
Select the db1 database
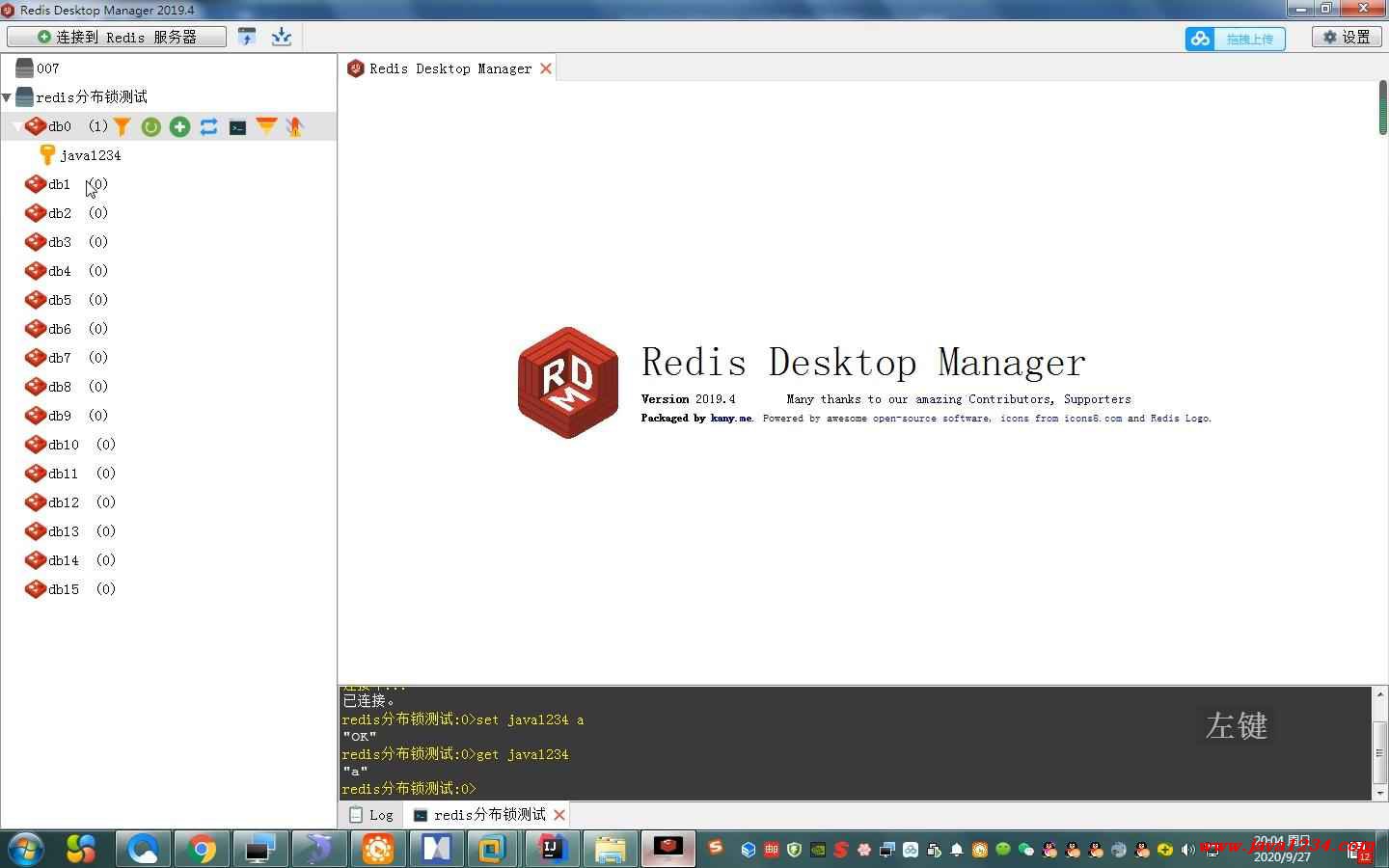pos(60,184)
